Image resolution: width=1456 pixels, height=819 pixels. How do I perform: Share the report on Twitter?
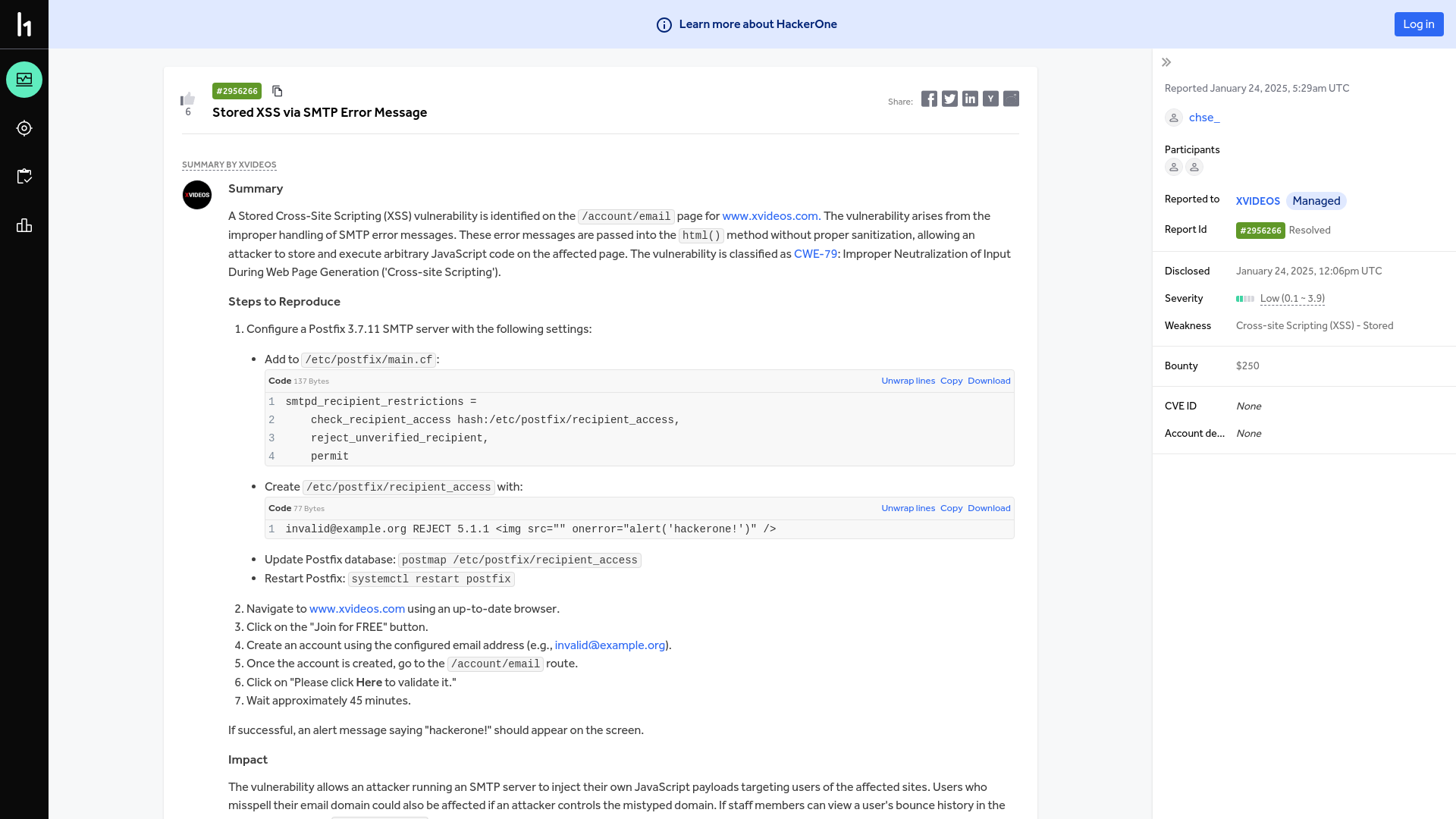[x=949, y=99]
